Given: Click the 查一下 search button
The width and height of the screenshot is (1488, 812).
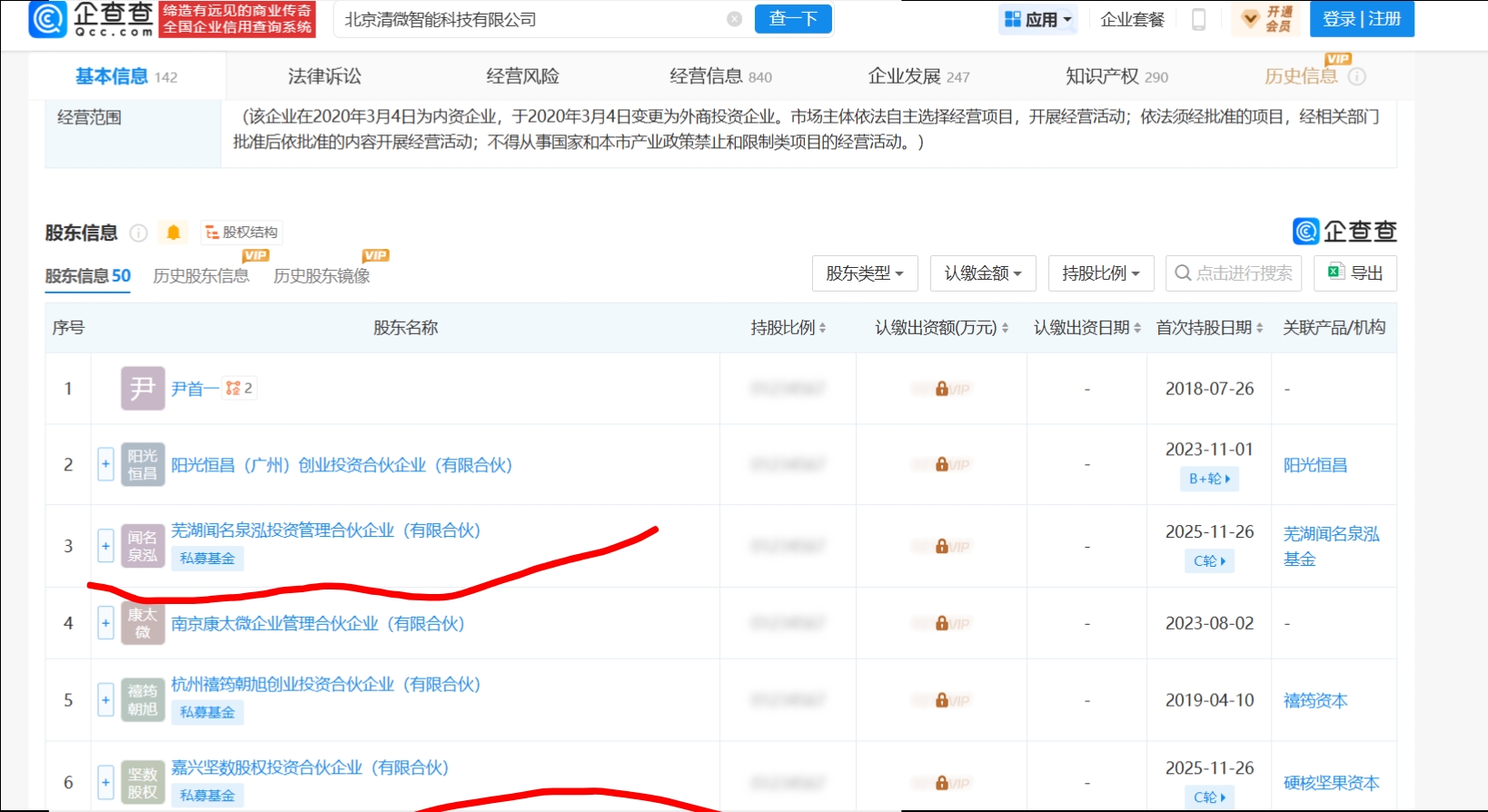Looking at the screenshot, I should point(793,19).
